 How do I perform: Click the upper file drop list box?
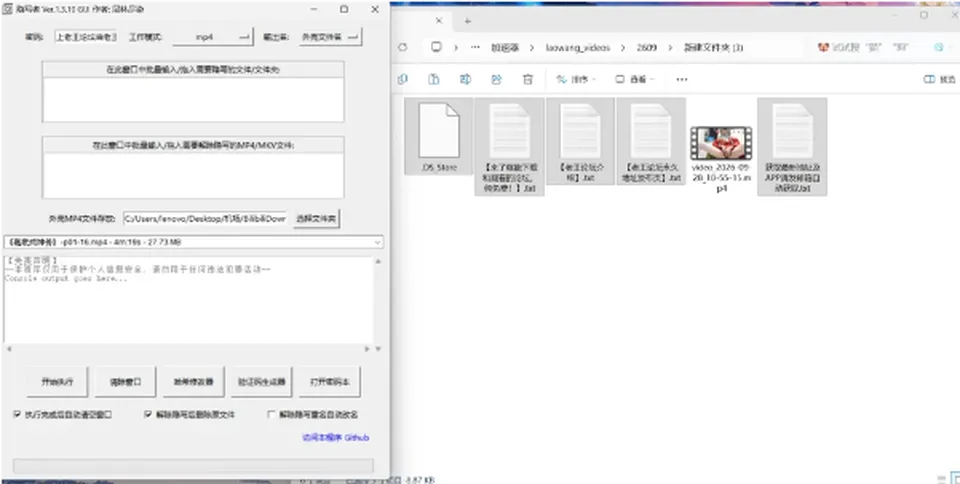coord(193,99)
